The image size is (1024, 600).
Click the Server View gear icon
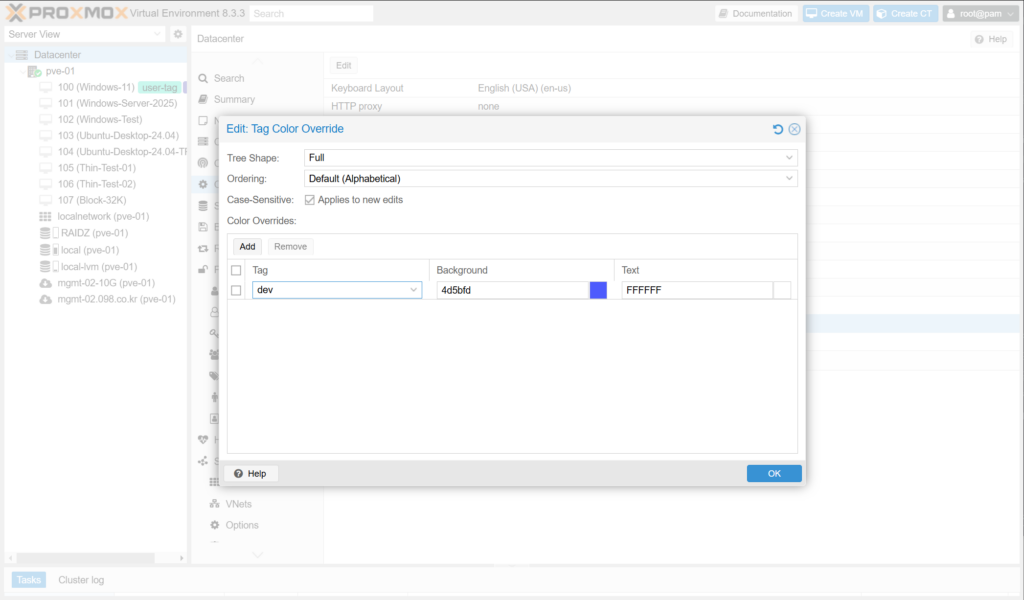point(178,34)
